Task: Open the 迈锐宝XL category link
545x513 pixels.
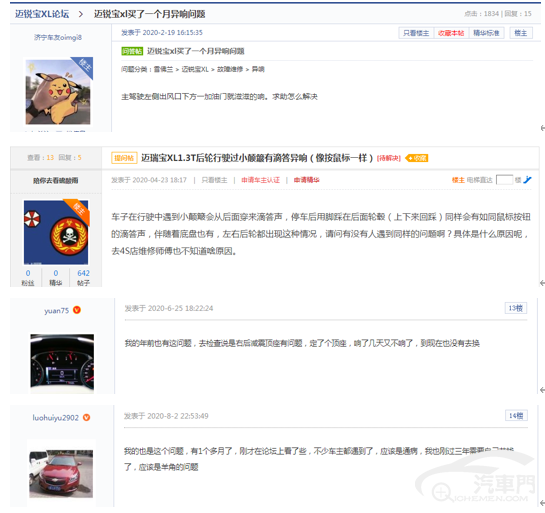Action: tap(195, 69)
